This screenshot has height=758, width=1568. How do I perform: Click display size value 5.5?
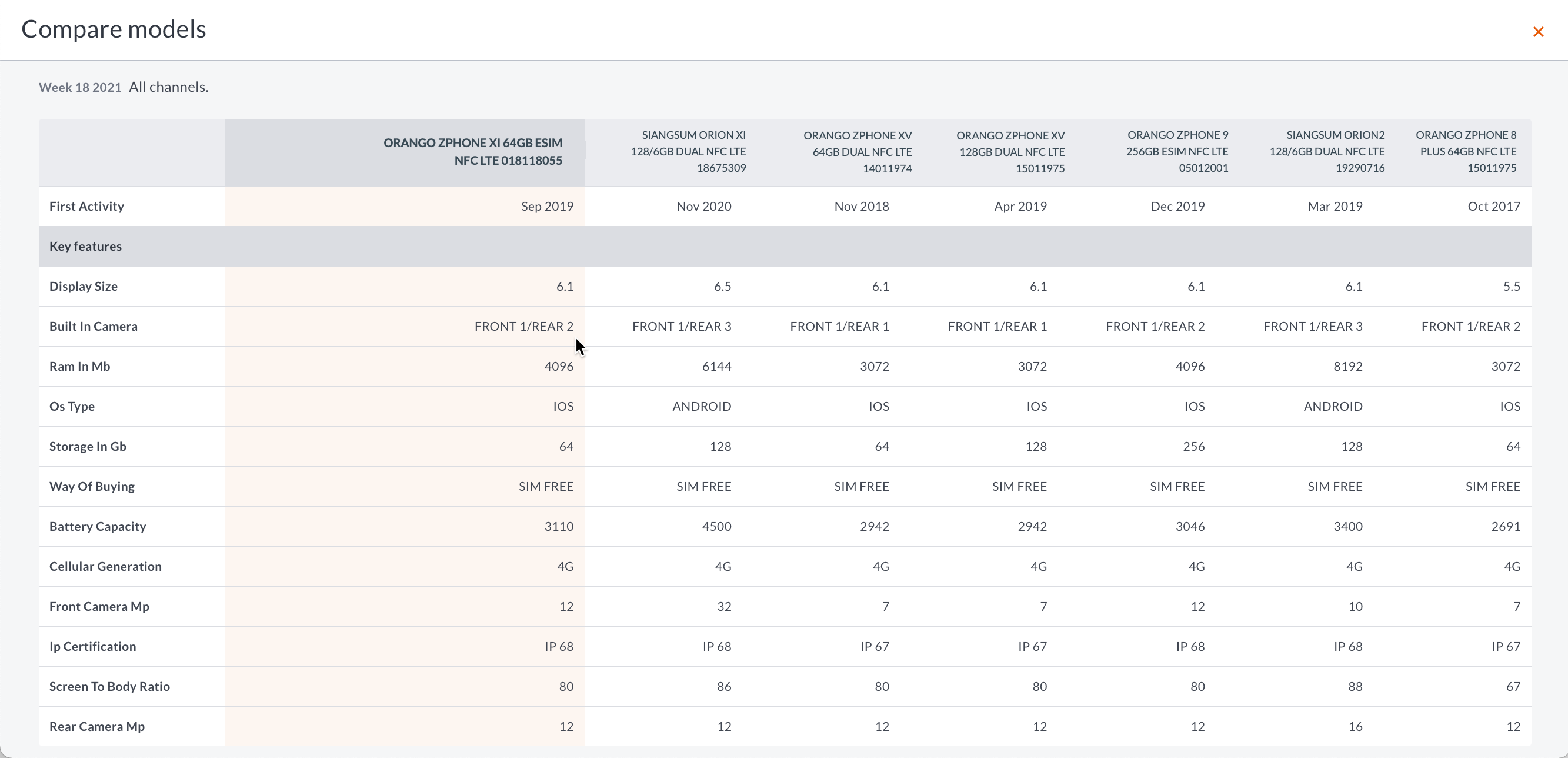(x=1512, y=287)
